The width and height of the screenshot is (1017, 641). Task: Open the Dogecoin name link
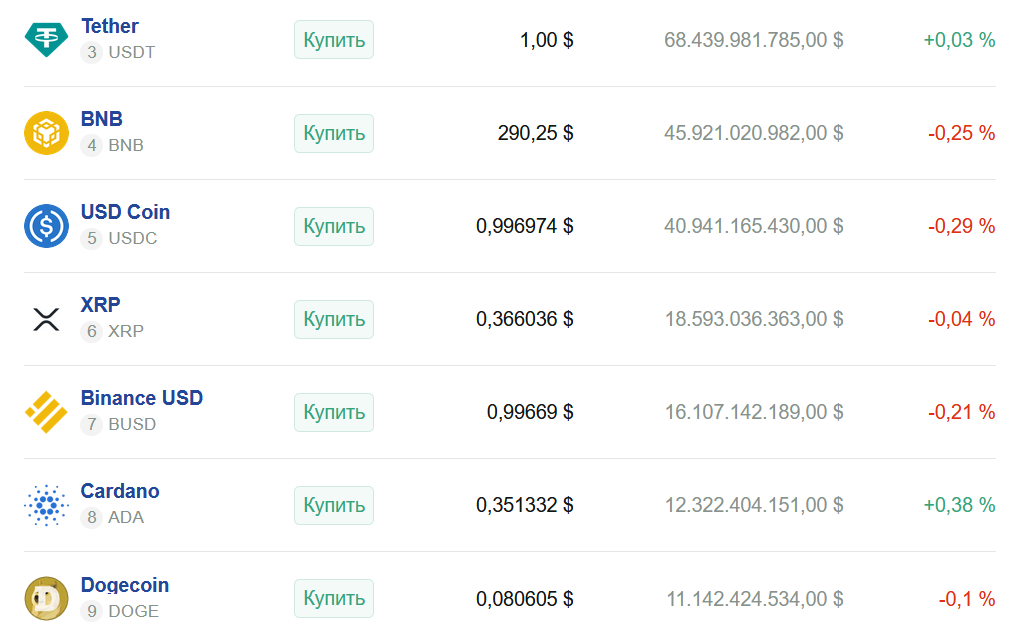pos(125,585)
